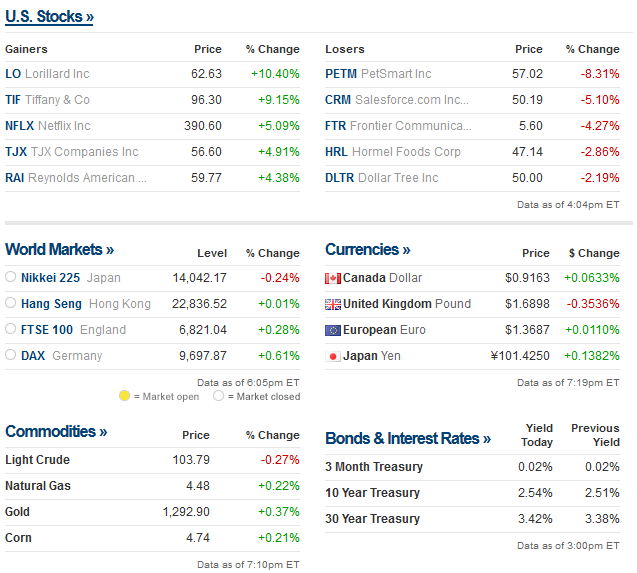
Task: Click Lorillard's +10.40% change value
Action: (275, 74)
